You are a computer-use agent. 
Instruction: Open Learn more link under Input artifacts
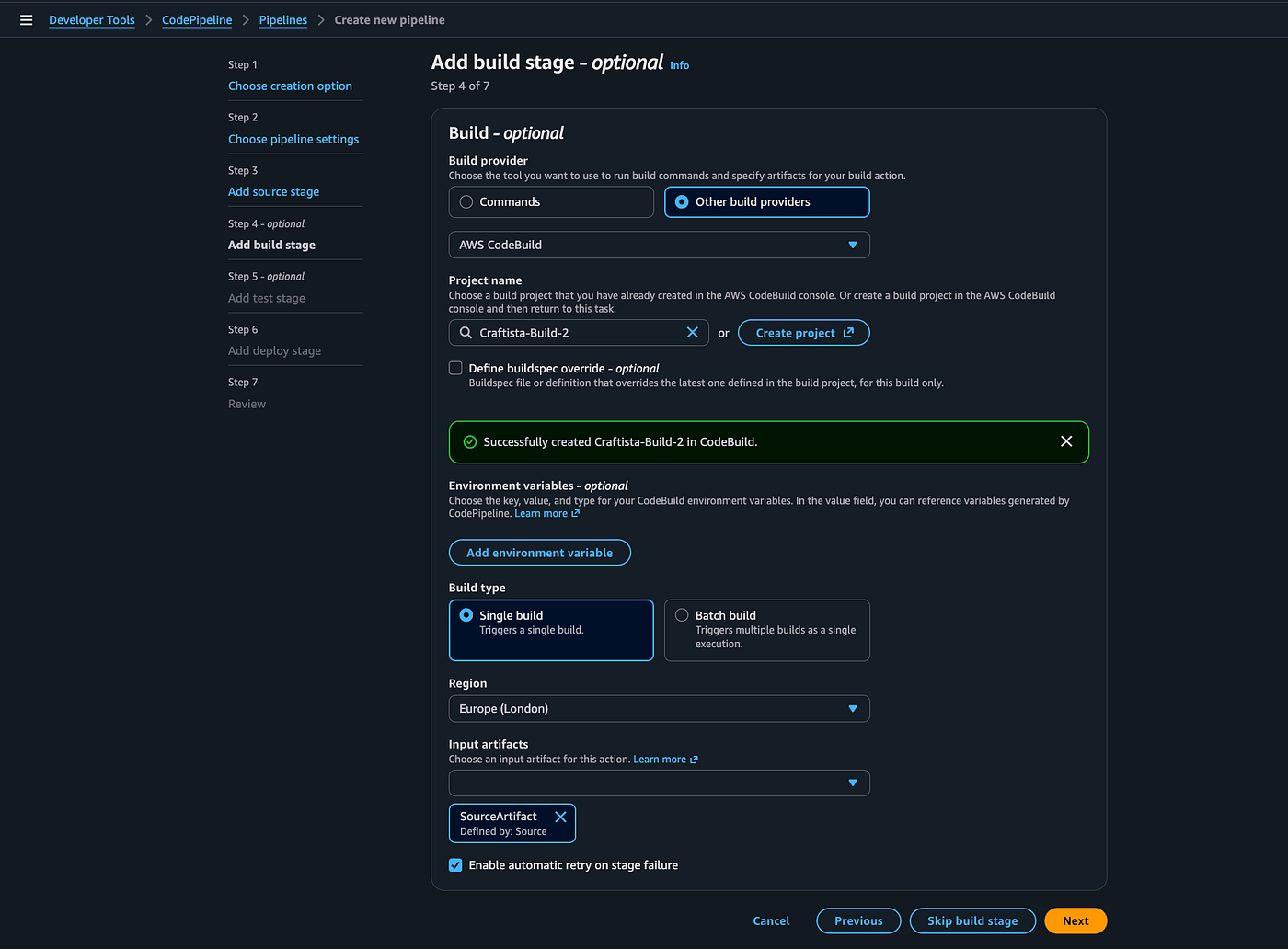pyautogui.click(x=665, y=760)
